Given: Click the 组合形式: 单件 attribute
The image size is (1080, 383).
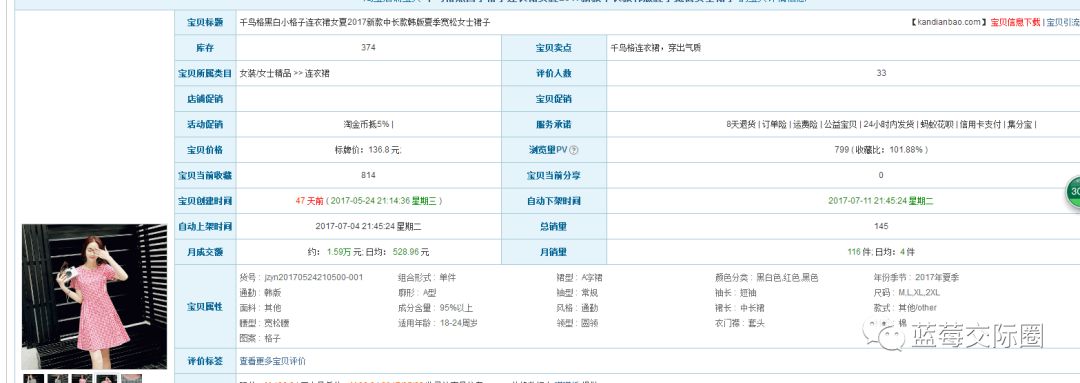Looking at the screenshot, I should [426, 278].
